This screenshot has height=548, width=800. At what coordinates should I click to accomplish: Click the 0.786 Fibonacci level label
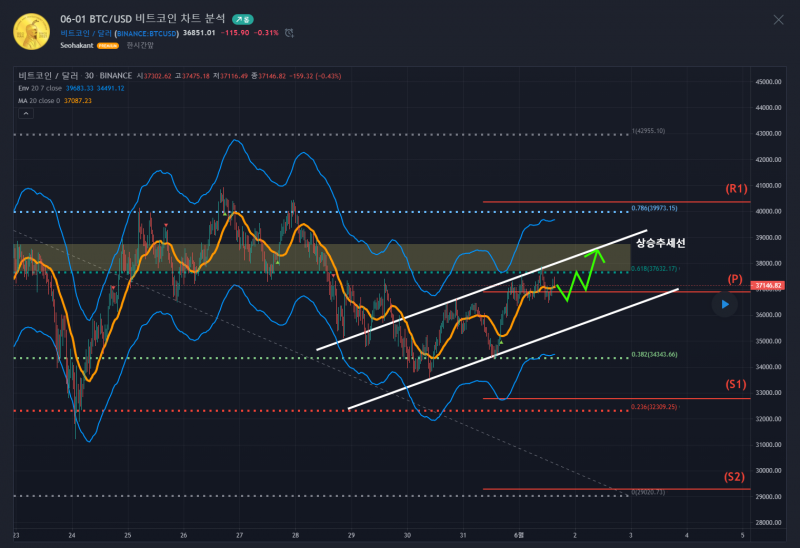point(654,208)
